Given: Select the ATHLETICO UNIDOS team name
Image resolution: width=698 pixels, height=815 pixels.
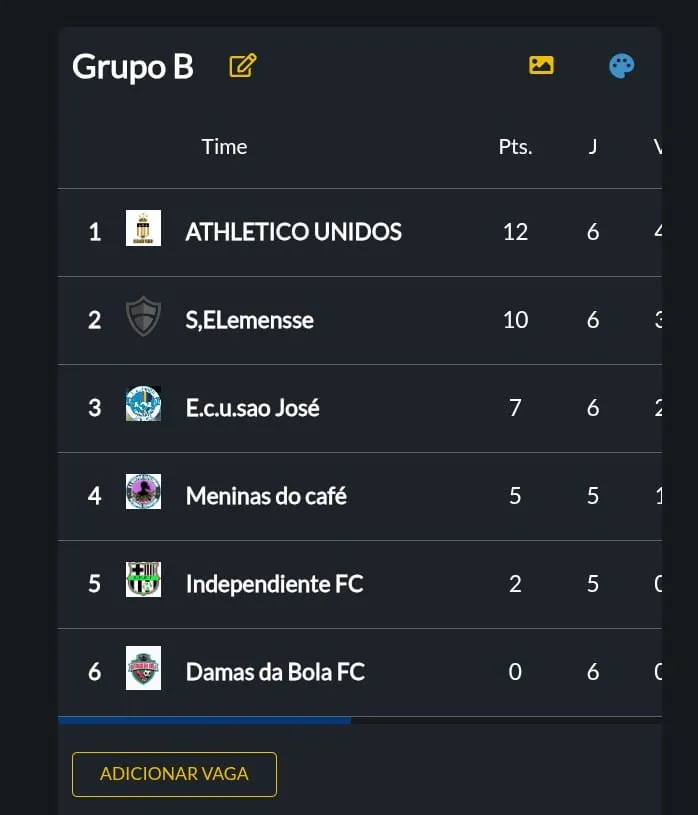Looking at the screenshot, I should coord(293,232).
